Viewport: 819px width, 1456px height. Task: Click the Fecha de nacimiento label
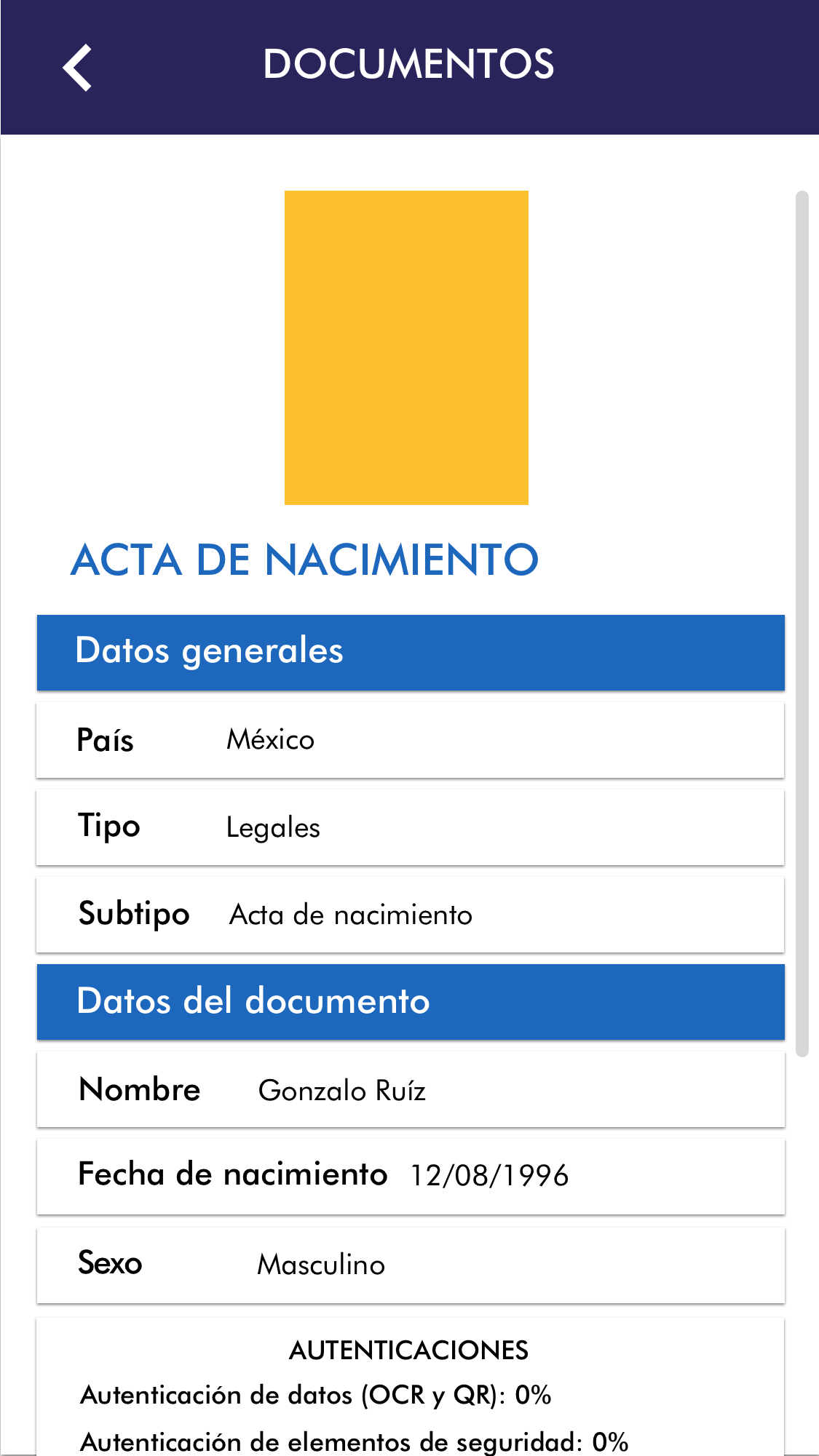click(x=233, y=1175)
